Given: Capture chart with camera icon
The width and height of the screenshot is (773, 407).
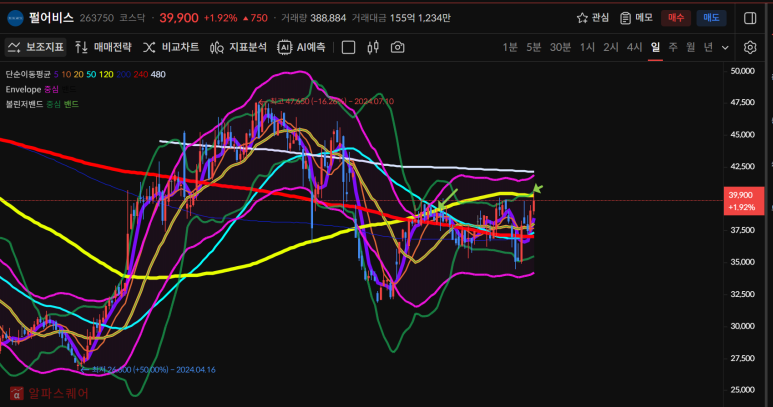Looking at the screenshot, I should 397,47.
